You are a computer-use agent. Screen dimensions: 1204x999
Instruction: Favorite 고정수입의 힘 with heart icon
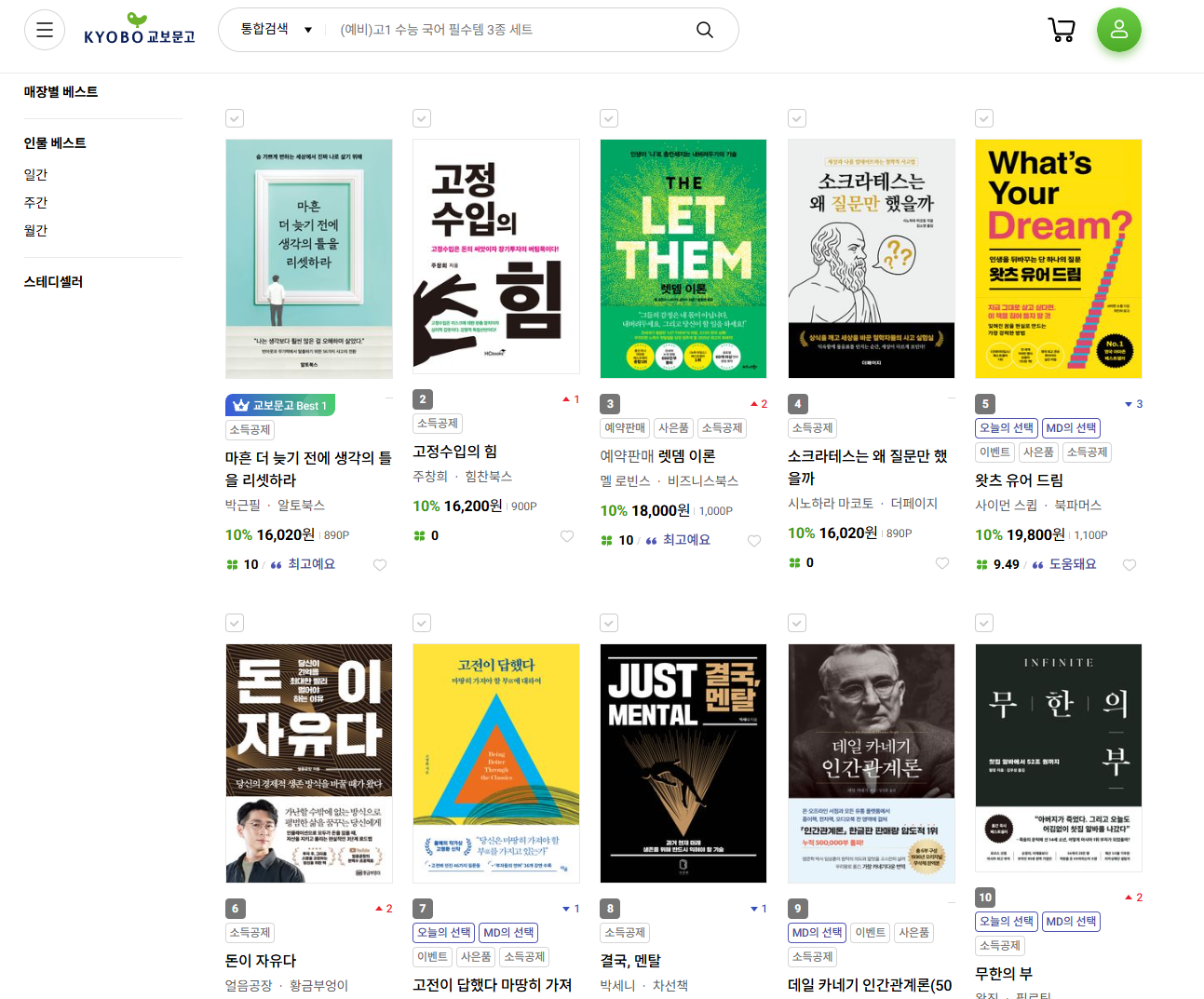567,536
